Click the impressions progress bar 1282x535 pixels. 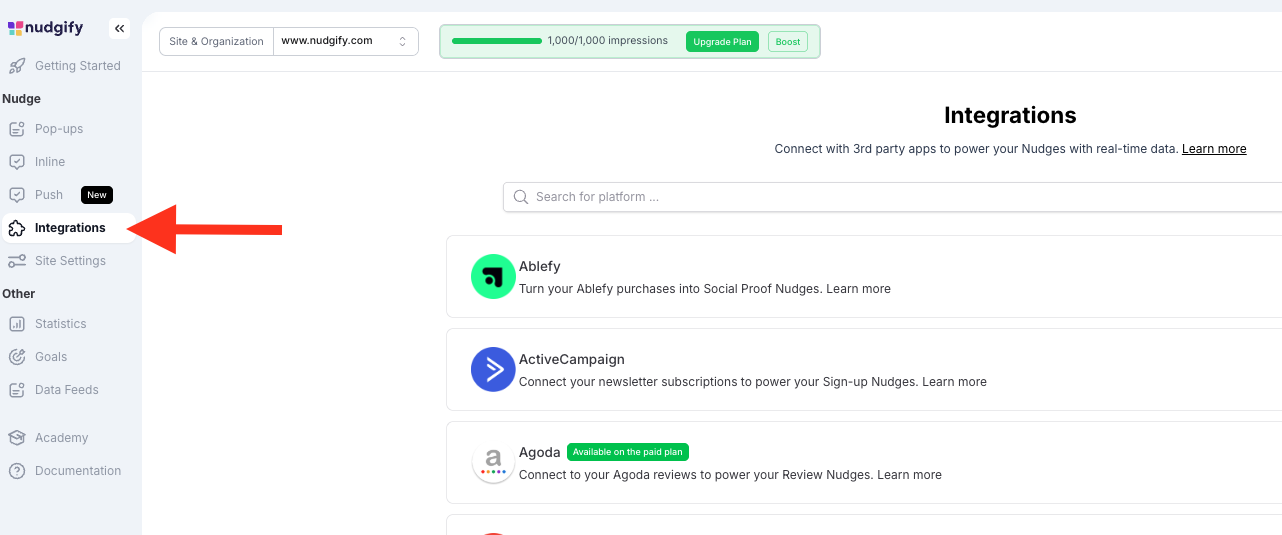[x=497, y=41]
